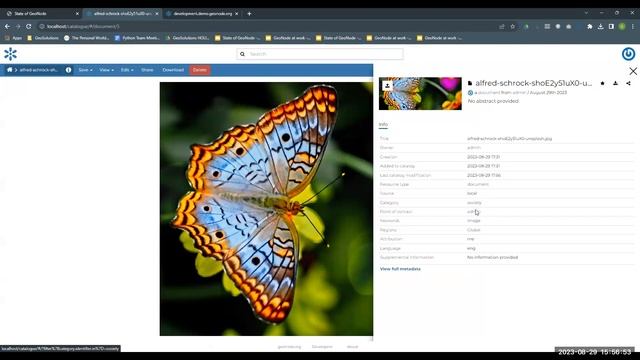Click the butterfly thumbnail in details panel
The height and width of the screenshot is (360, 640).
click(420, 93)
